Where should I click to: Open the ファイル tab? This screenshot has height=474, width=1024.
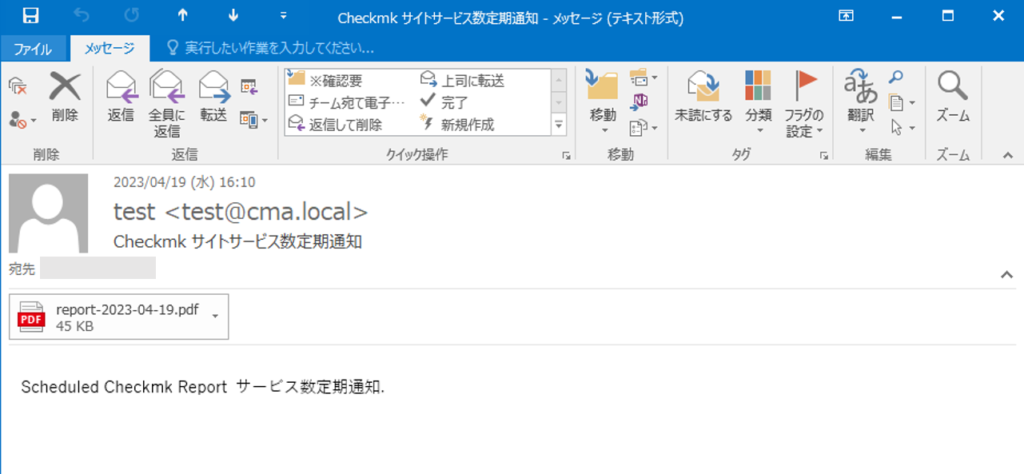[x=33, y=49]
